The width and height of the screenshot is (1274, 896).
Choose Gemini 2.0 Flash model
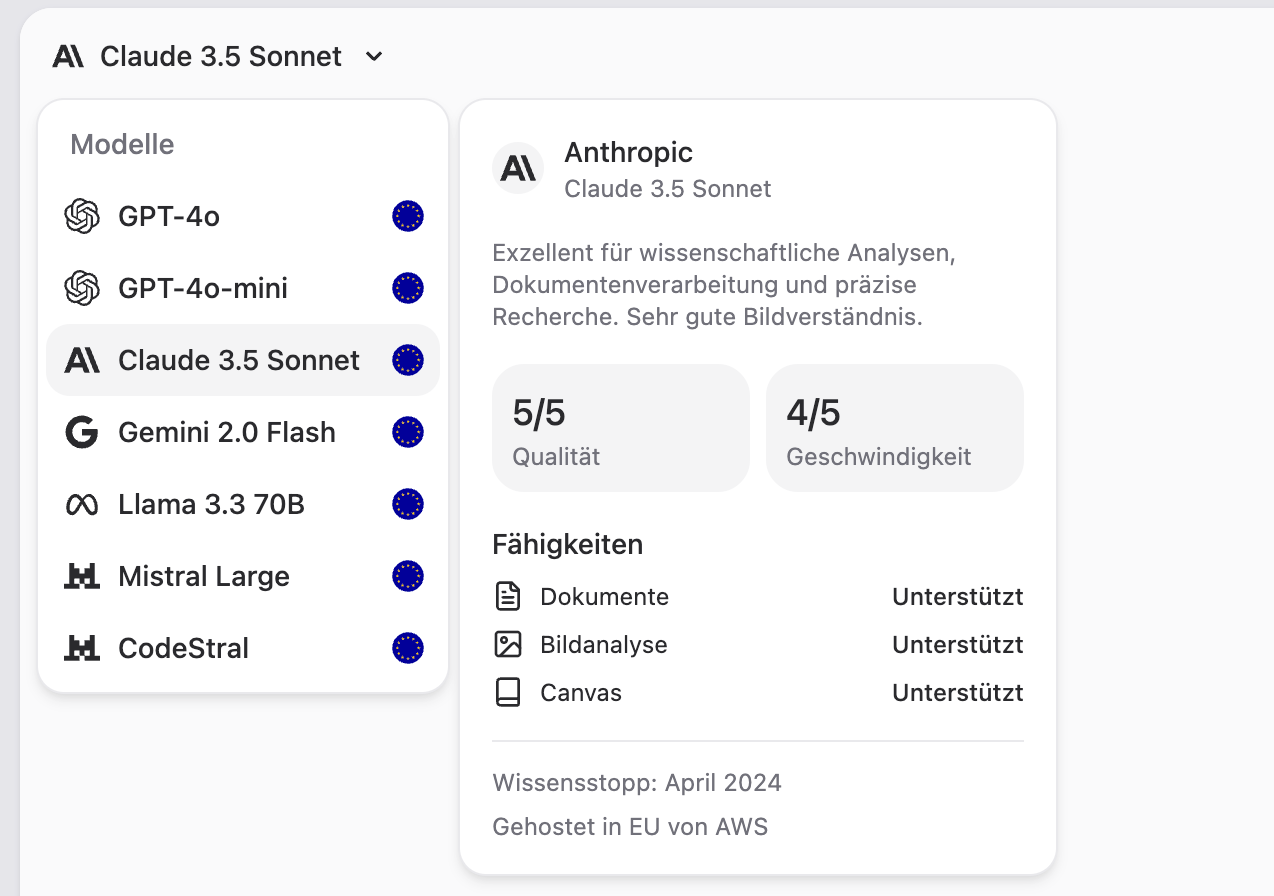[x=227, y=432]
